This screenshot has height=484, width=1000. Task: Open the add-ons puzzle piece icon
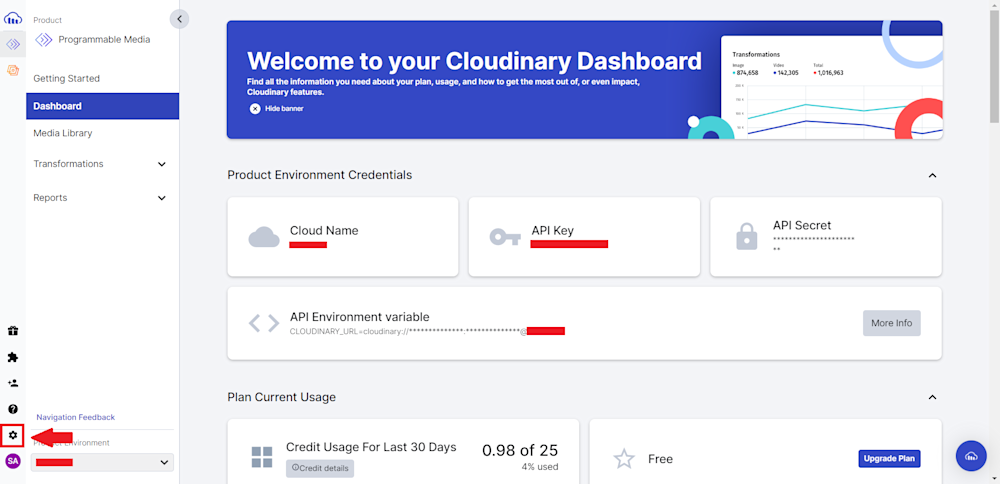[13, 357]
